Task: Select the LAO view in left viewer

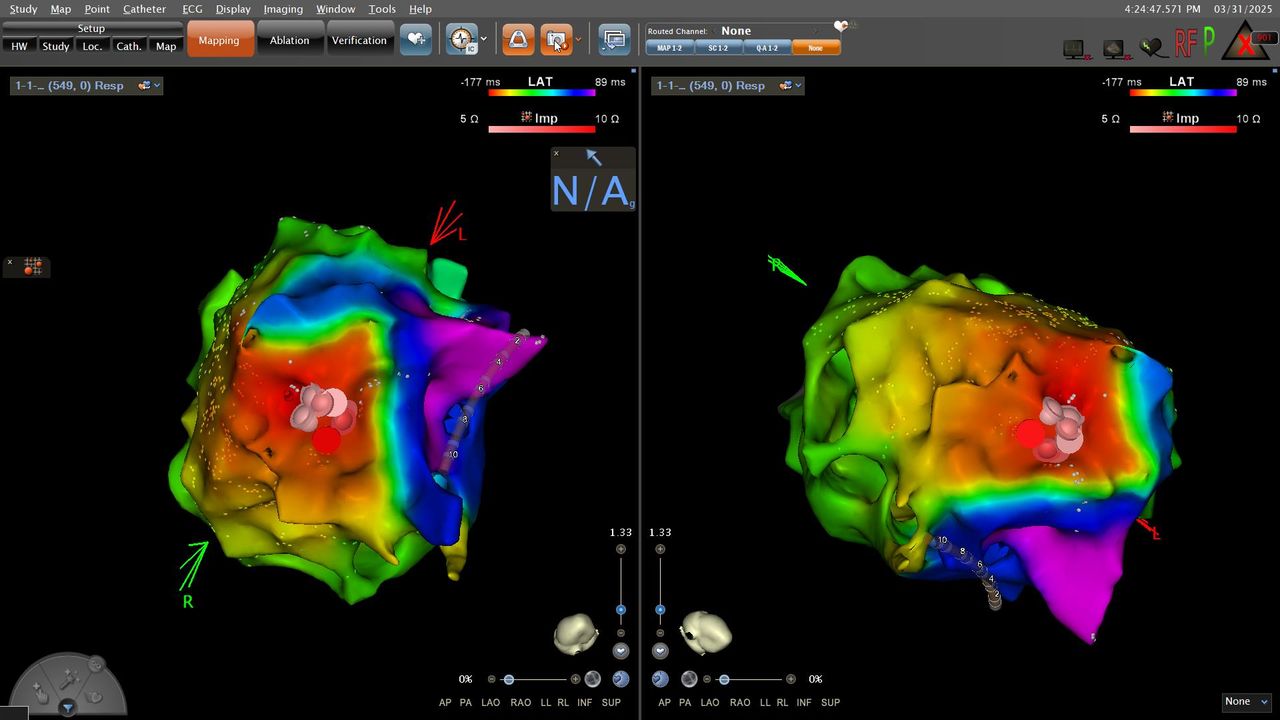Action: click(x=490, y=703)
